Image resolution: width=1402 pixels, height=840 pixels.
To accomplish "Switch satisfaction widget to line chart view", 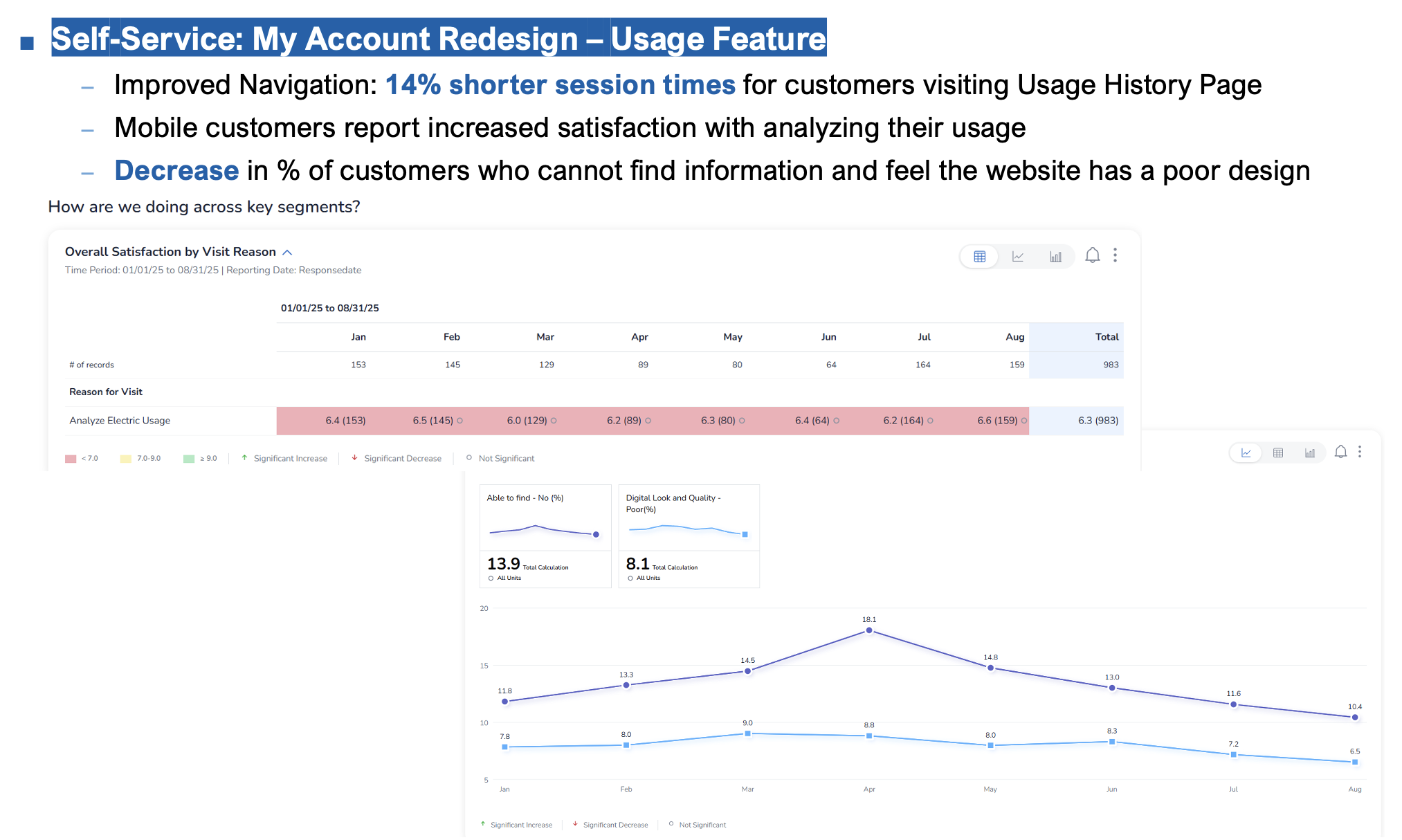I will point(1017,257).
